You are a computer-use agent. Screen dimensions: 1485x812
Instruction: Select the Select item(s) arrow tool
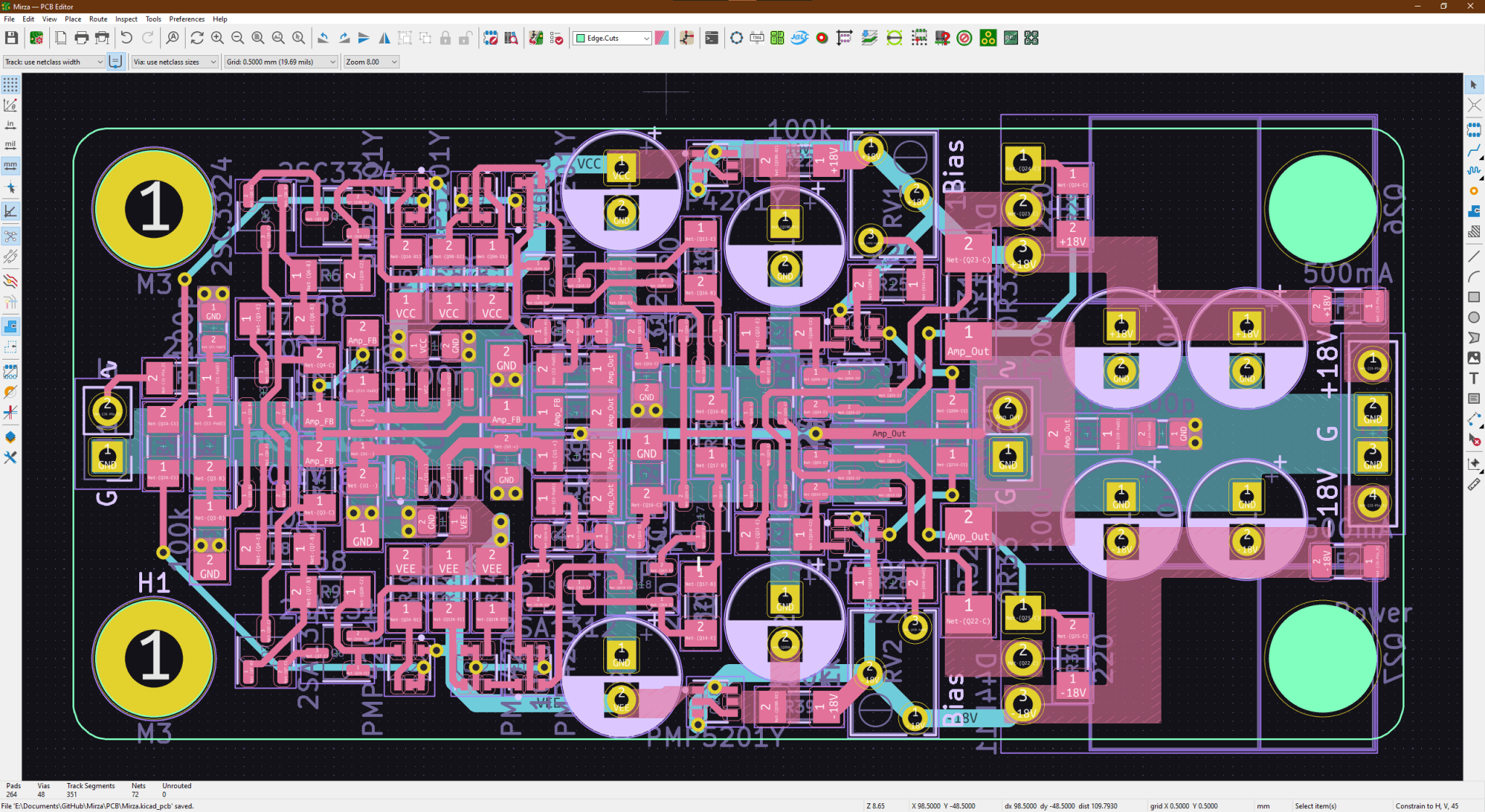(1473, 85)
